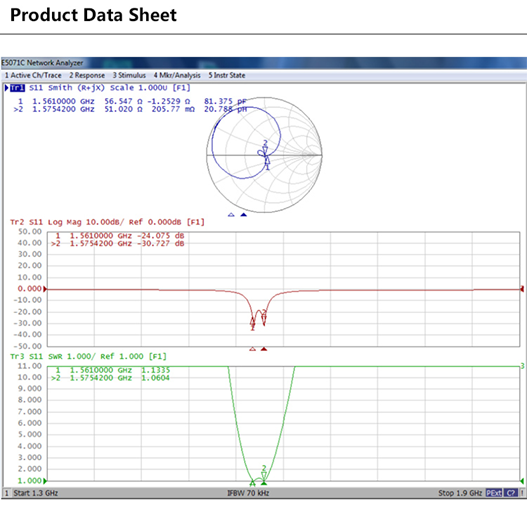Click the green reference level arrow at 1.000
Viewport: 527px width, 529px height.
pyautogui.click(x=45, y=481)
